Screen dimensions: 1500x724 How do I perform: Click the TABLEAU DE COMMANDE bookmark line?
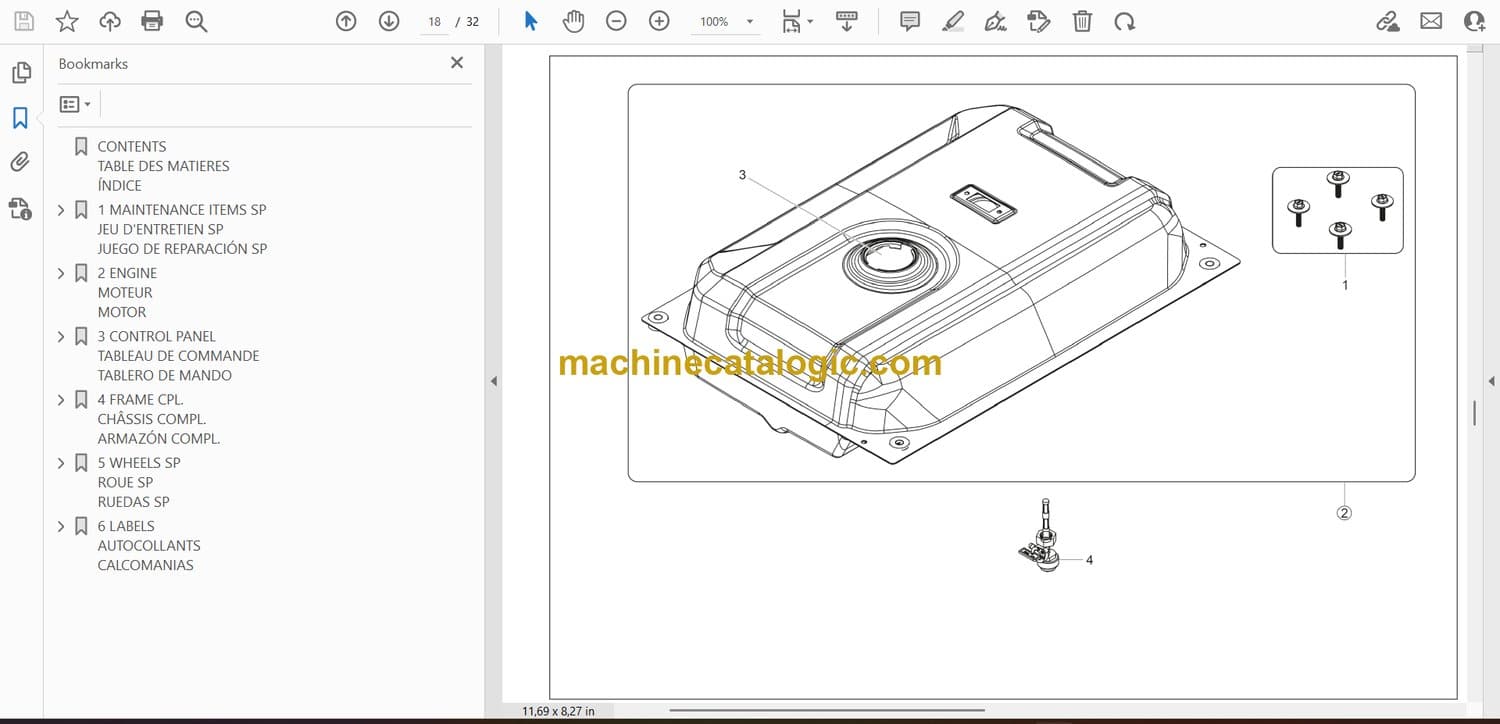pyautogui.click(x=178, y=356)
